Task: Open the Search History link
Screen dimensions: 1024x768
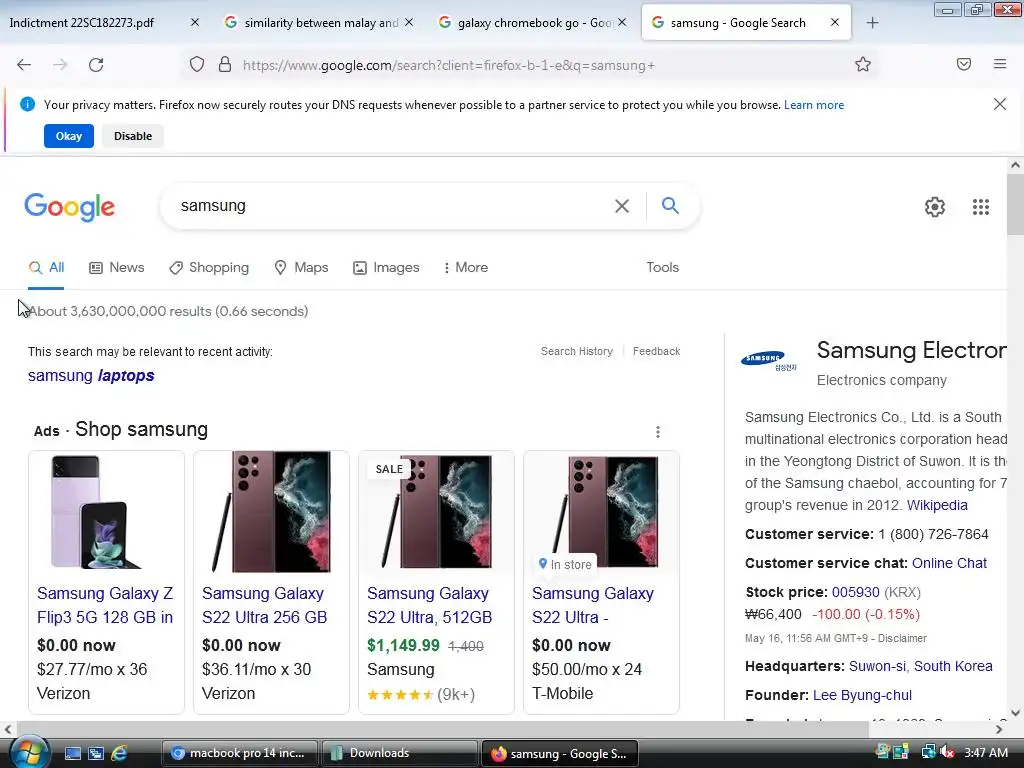Action: [x=577, y=351]
